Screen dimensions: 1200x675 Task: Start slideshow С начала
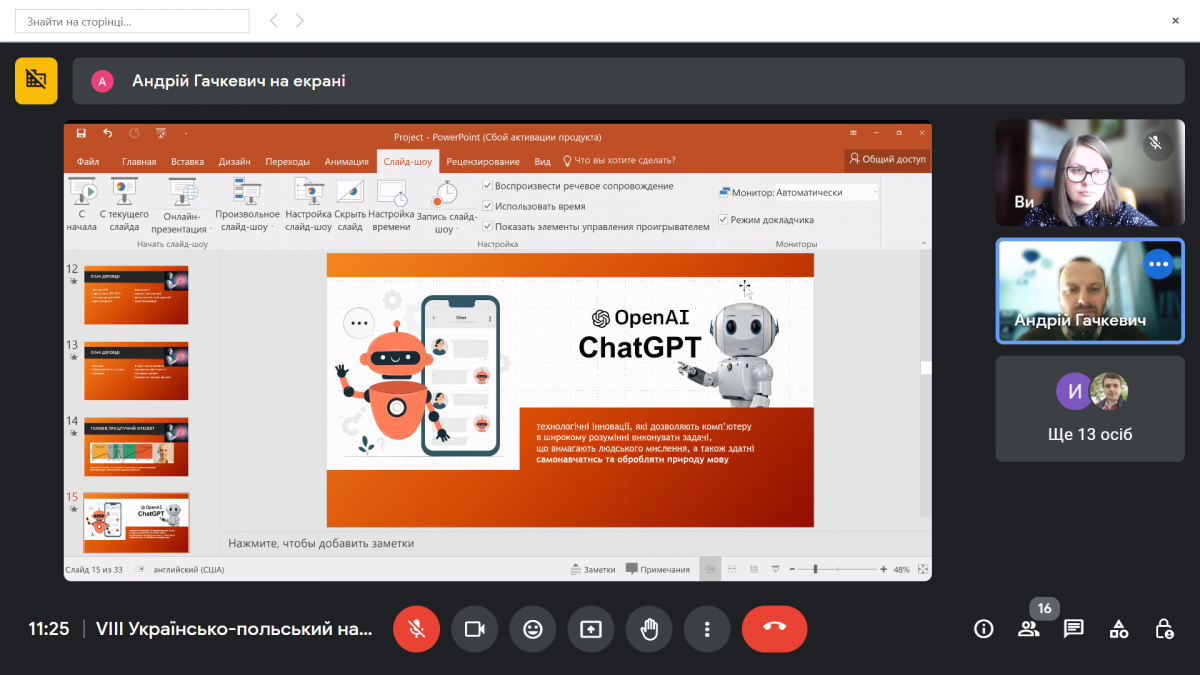82,205
